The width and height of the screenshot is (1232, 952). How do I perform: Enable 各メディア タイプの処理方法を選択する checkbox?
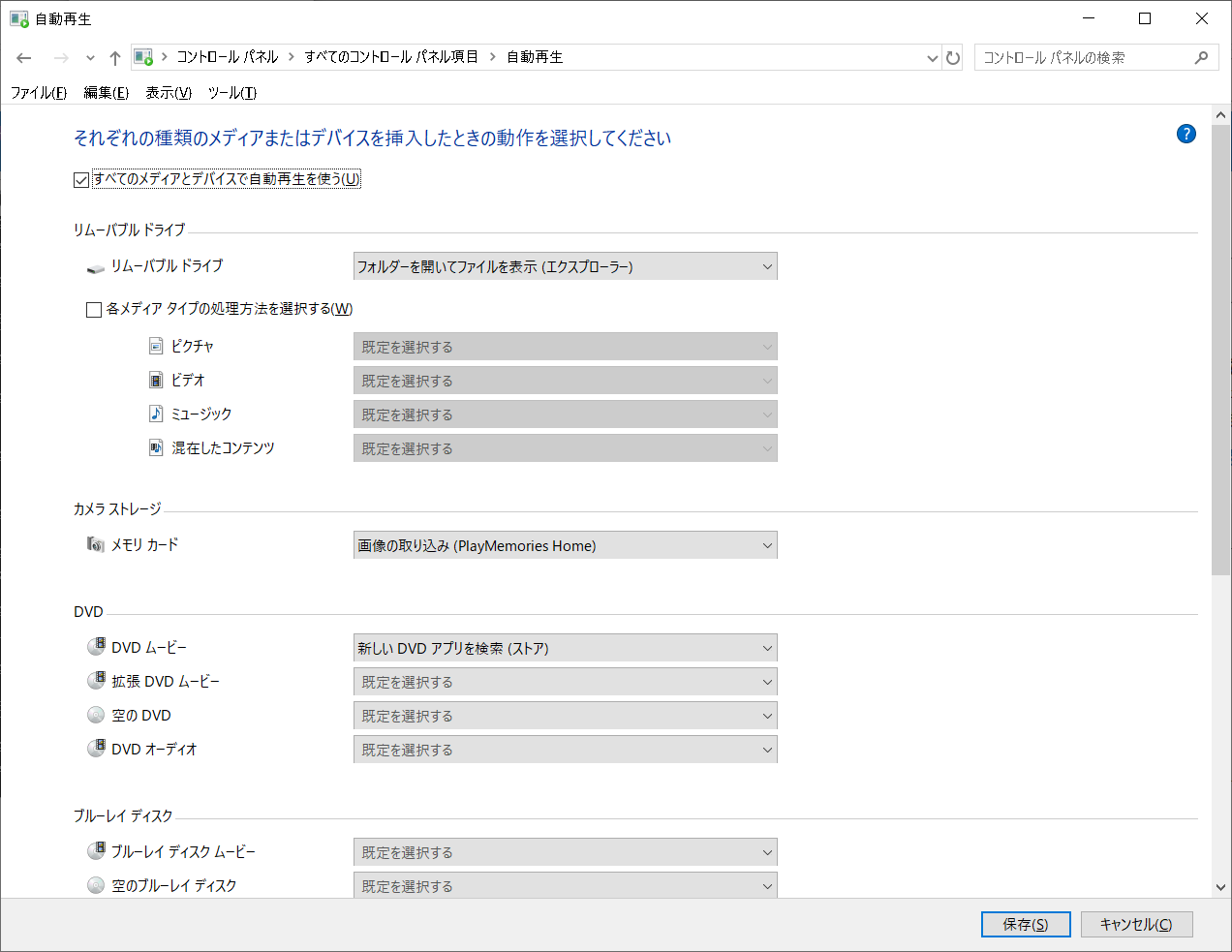coord(94,310)
